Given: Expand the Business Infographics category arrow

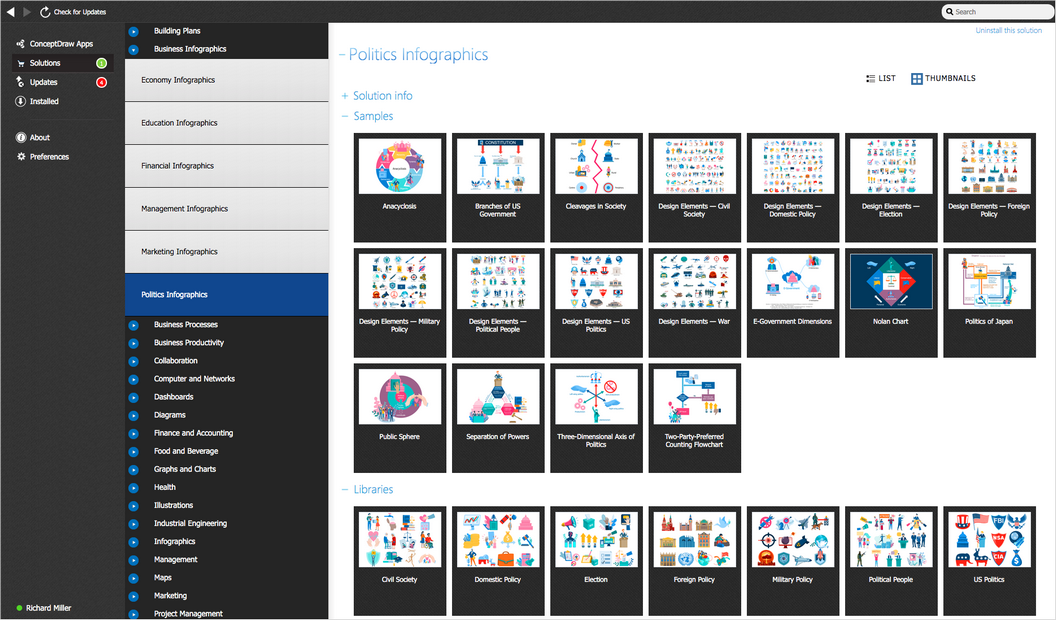Looking at the screenshot, I should pyautogui.click(x=133, y=50).
